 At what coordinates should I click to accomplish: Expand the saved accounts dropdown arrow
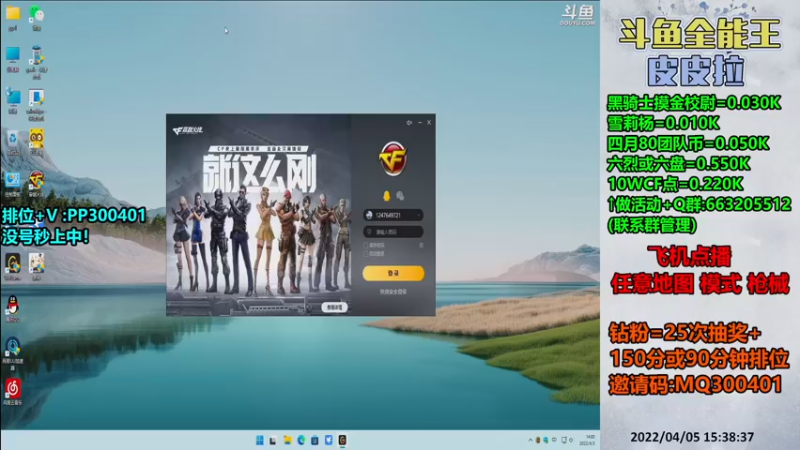pos(419,215)
